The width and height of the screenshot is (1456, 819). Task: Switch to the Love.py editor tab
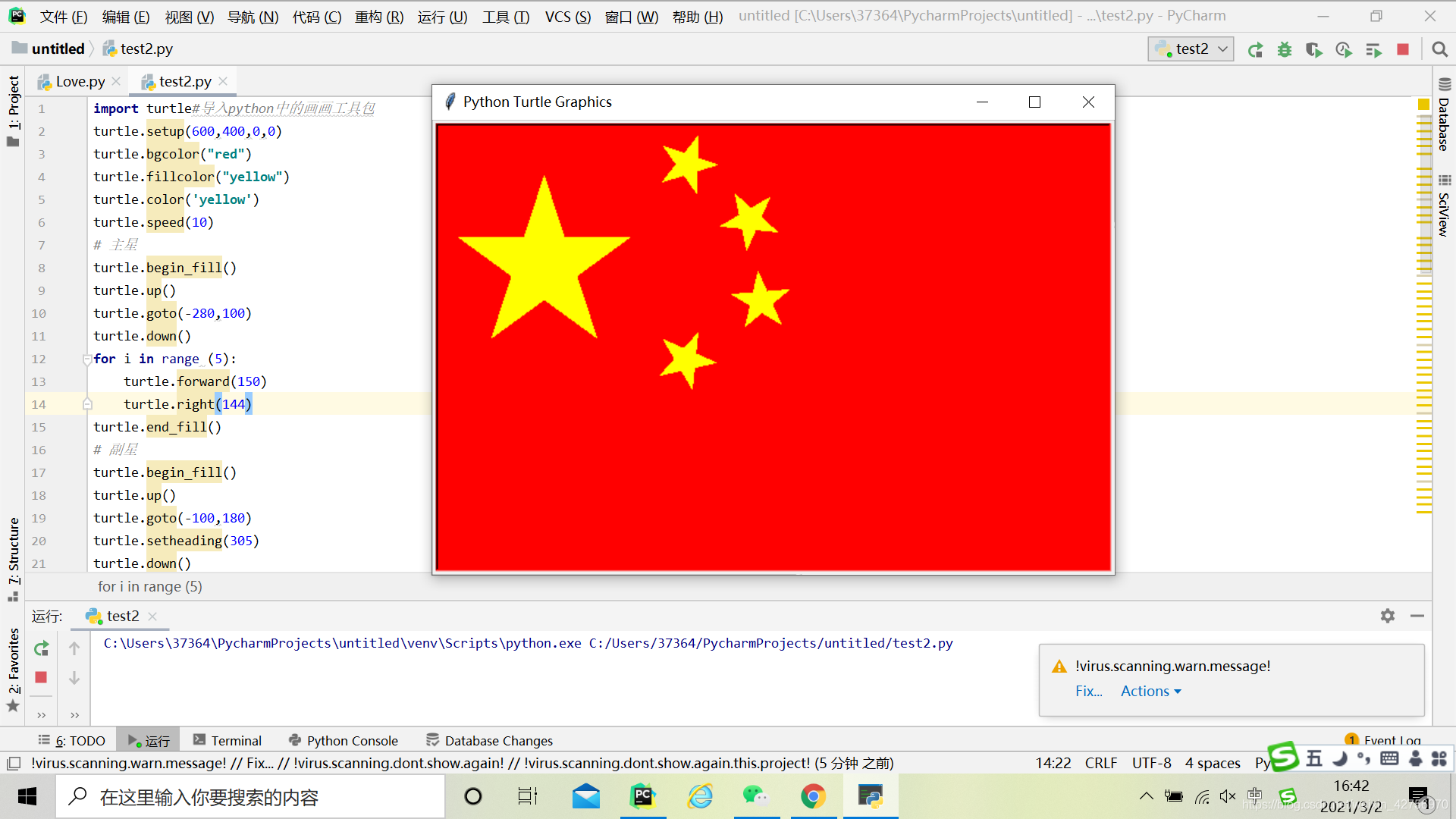click(x=80, y=80)
